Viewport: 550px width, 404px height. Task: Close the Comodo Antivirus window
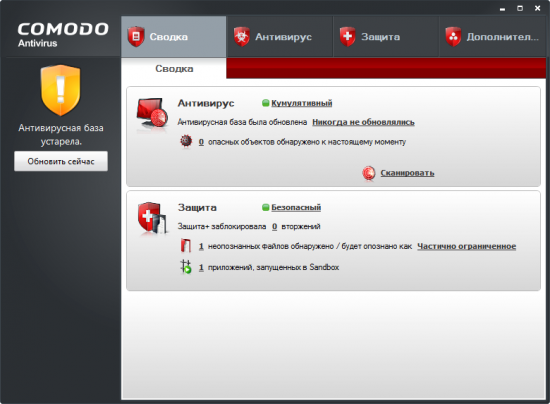tap(537, 8)
